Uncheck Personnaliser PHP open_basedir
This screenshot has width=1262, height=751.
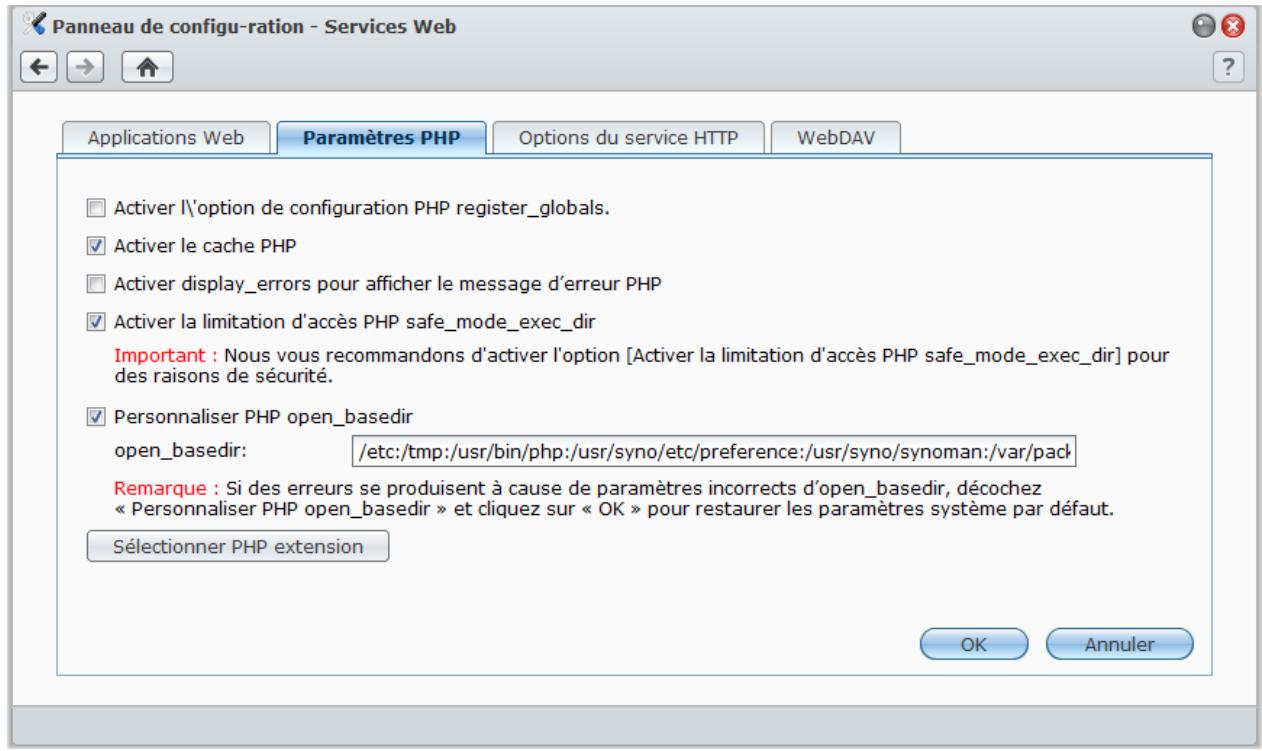[x=96, y=414]
